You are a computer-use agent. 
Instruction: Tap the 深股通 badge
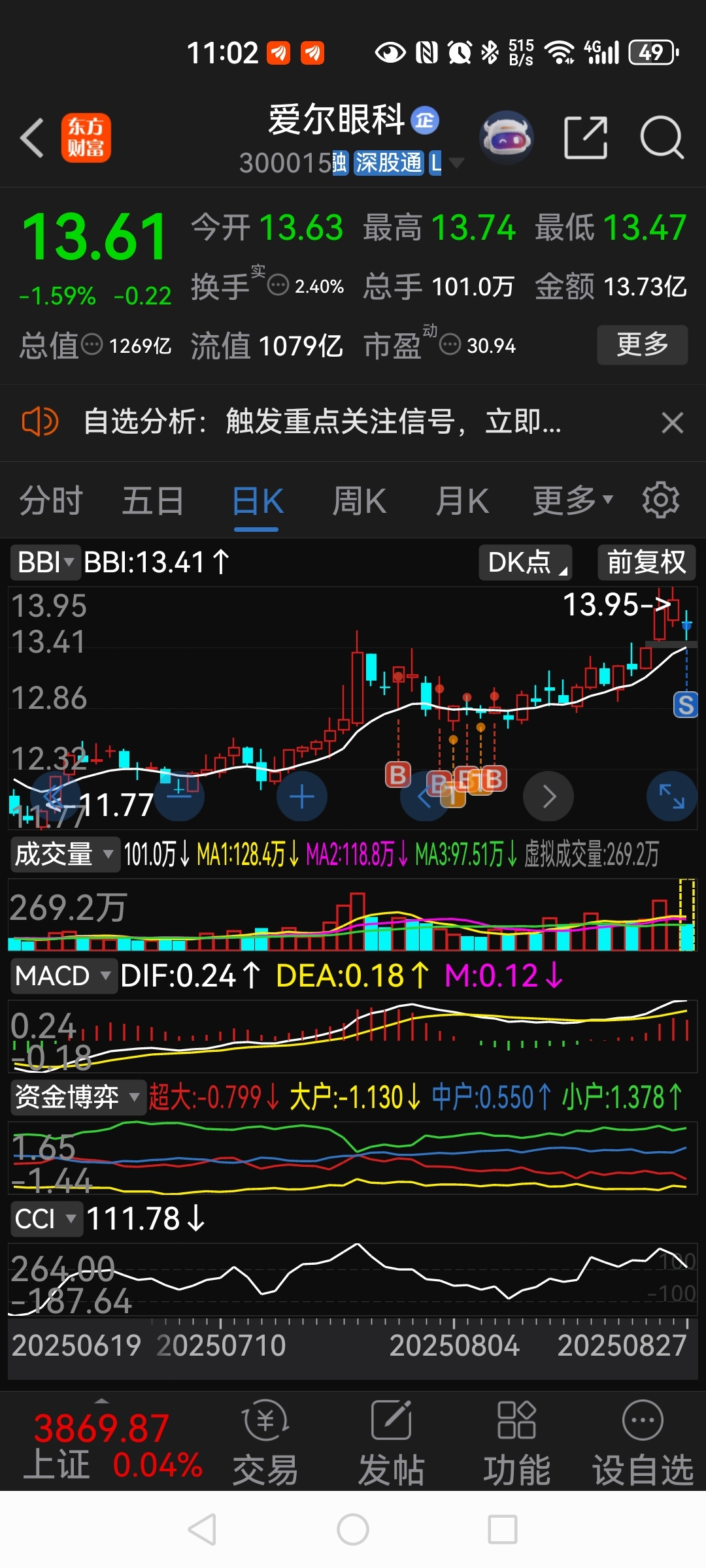[388, 163]
